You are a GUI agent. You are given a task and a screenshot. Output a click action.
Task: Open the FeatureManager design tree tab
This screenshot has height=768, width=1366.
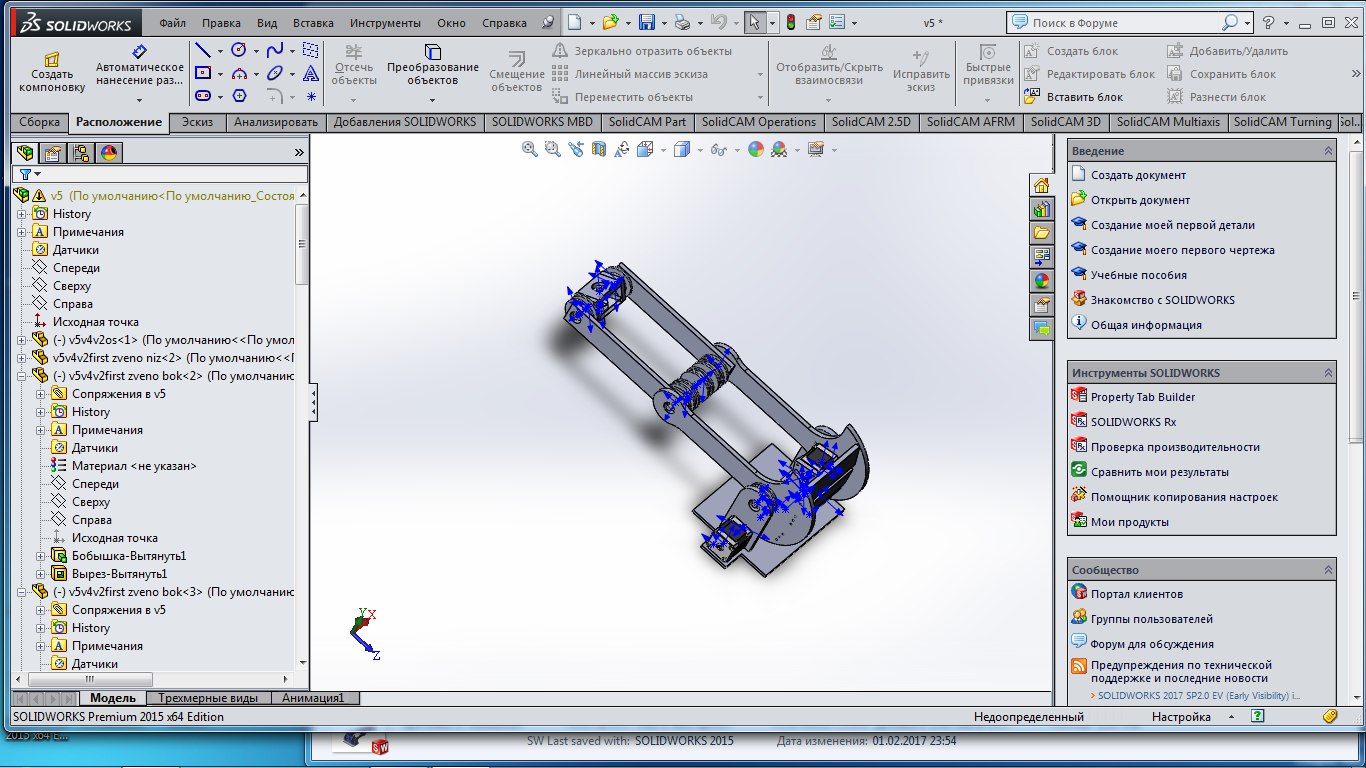pos(25,153)
